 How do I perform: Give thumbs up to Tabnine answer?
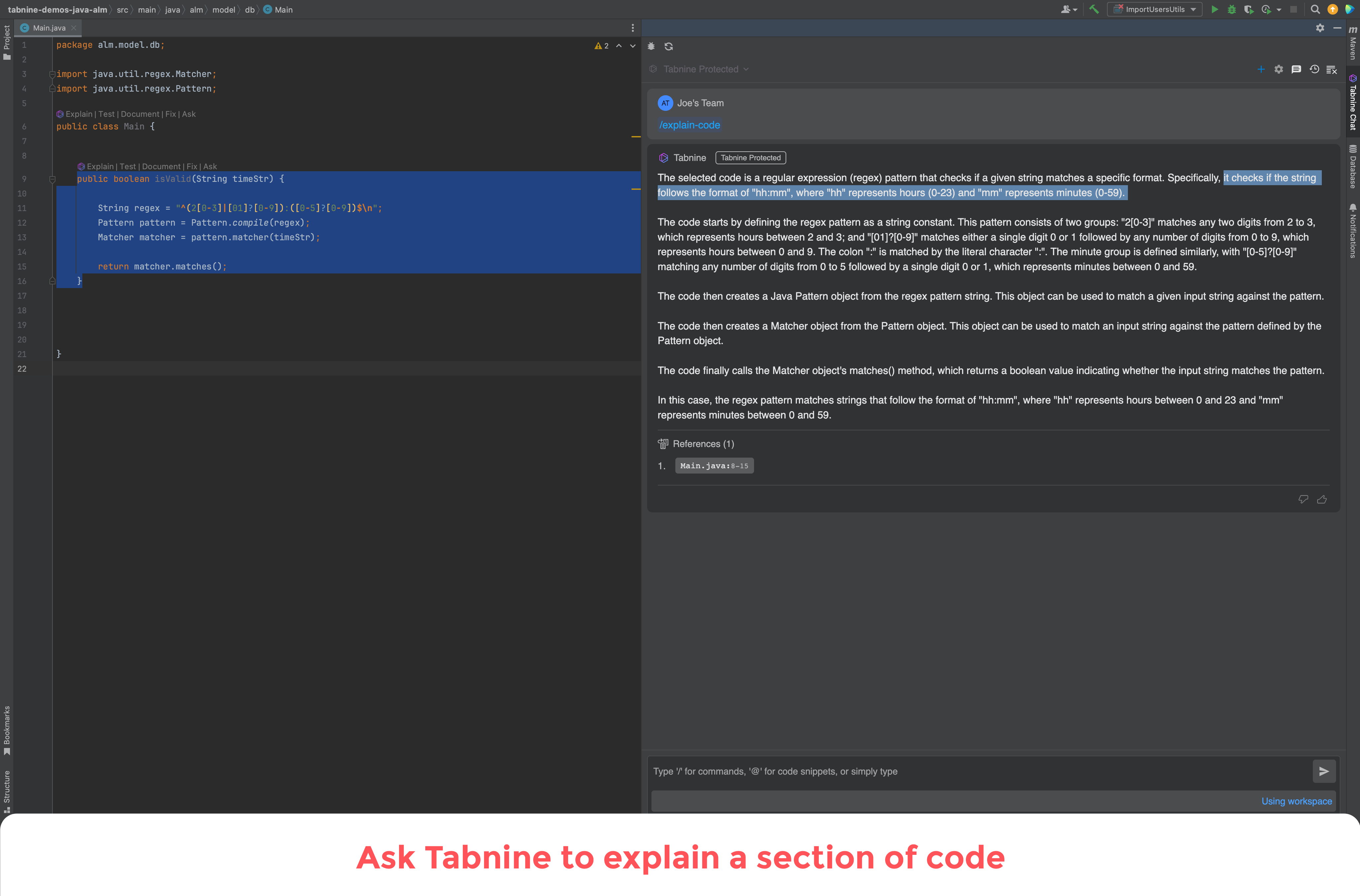point(1322,499)
